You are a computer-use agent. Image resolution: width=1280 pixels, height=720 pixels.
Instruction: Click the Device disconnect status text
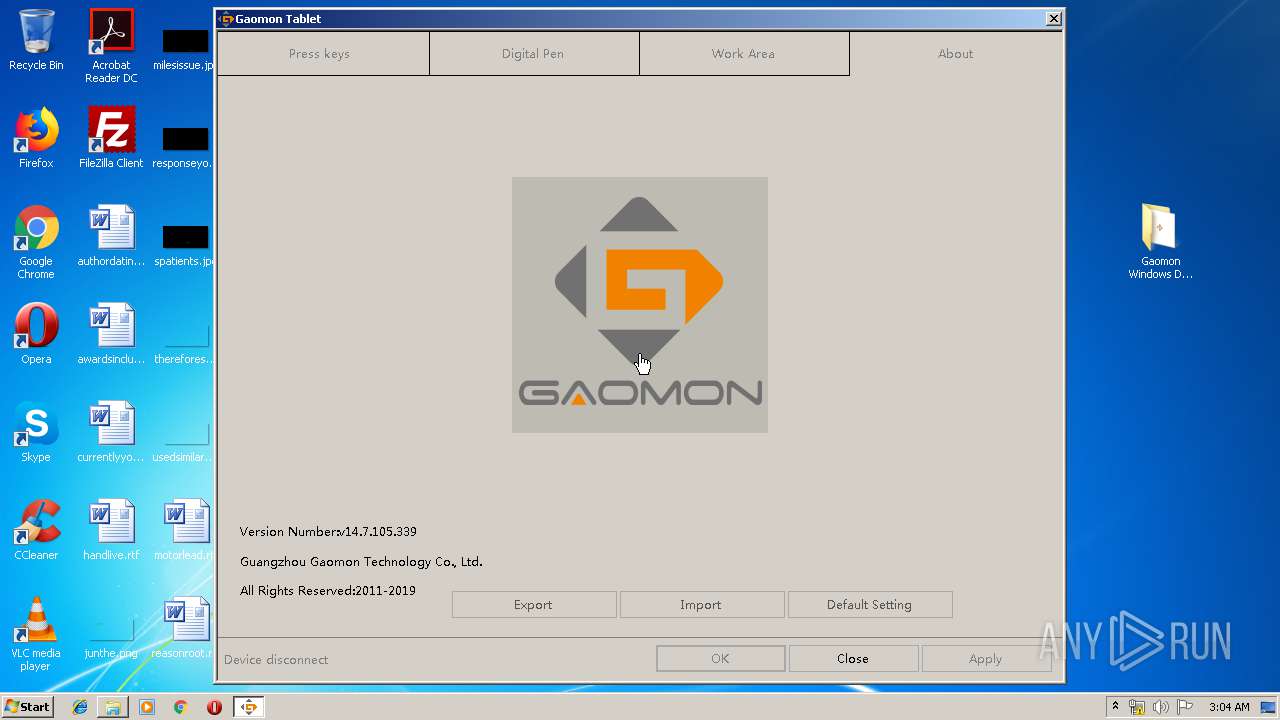click(x=276, y=659)
